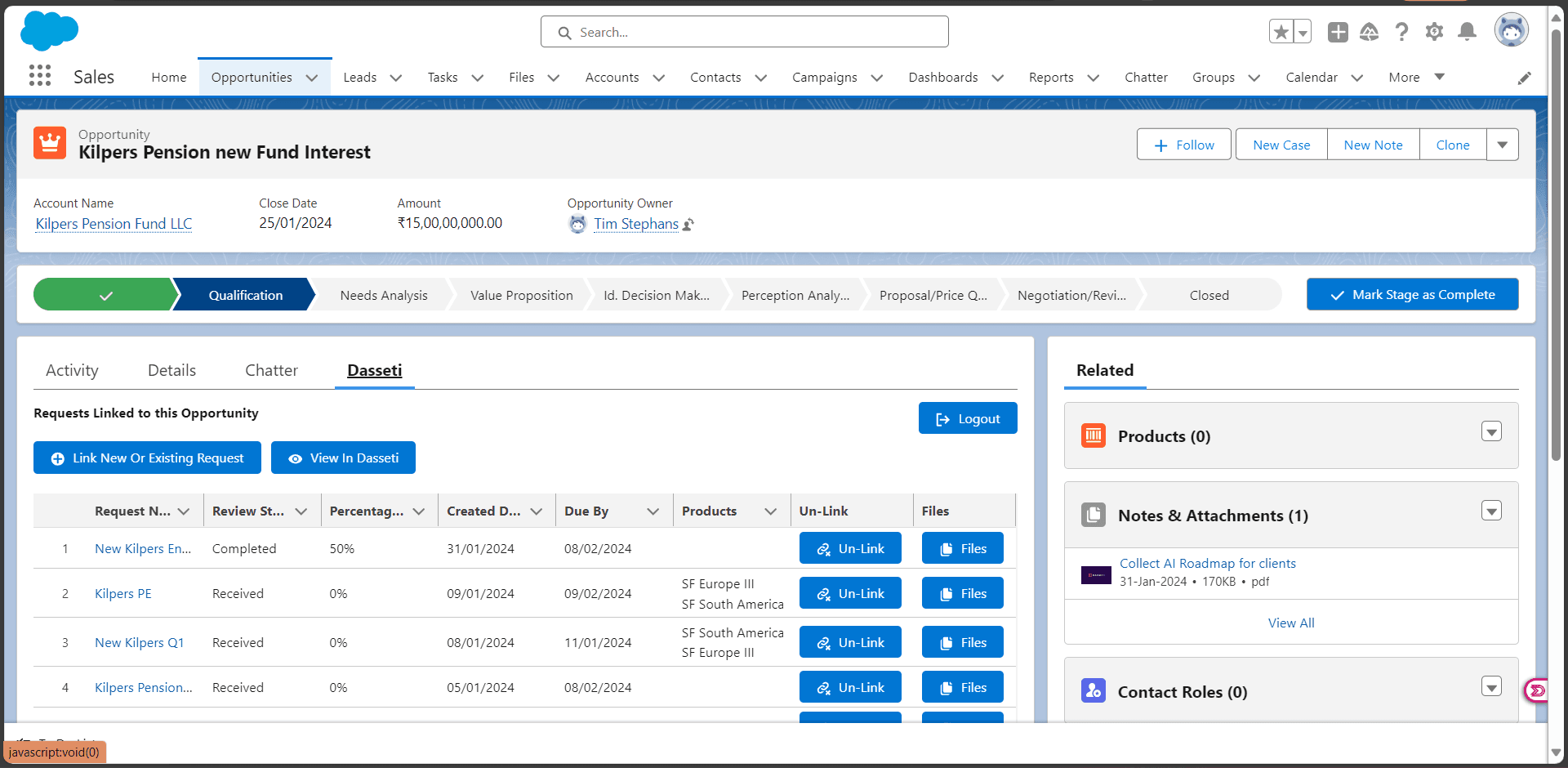The height and width of the screenshot is (768, 1568).
Task: Click the completed green checkmark stage
Action: click(x=105, y=295)
